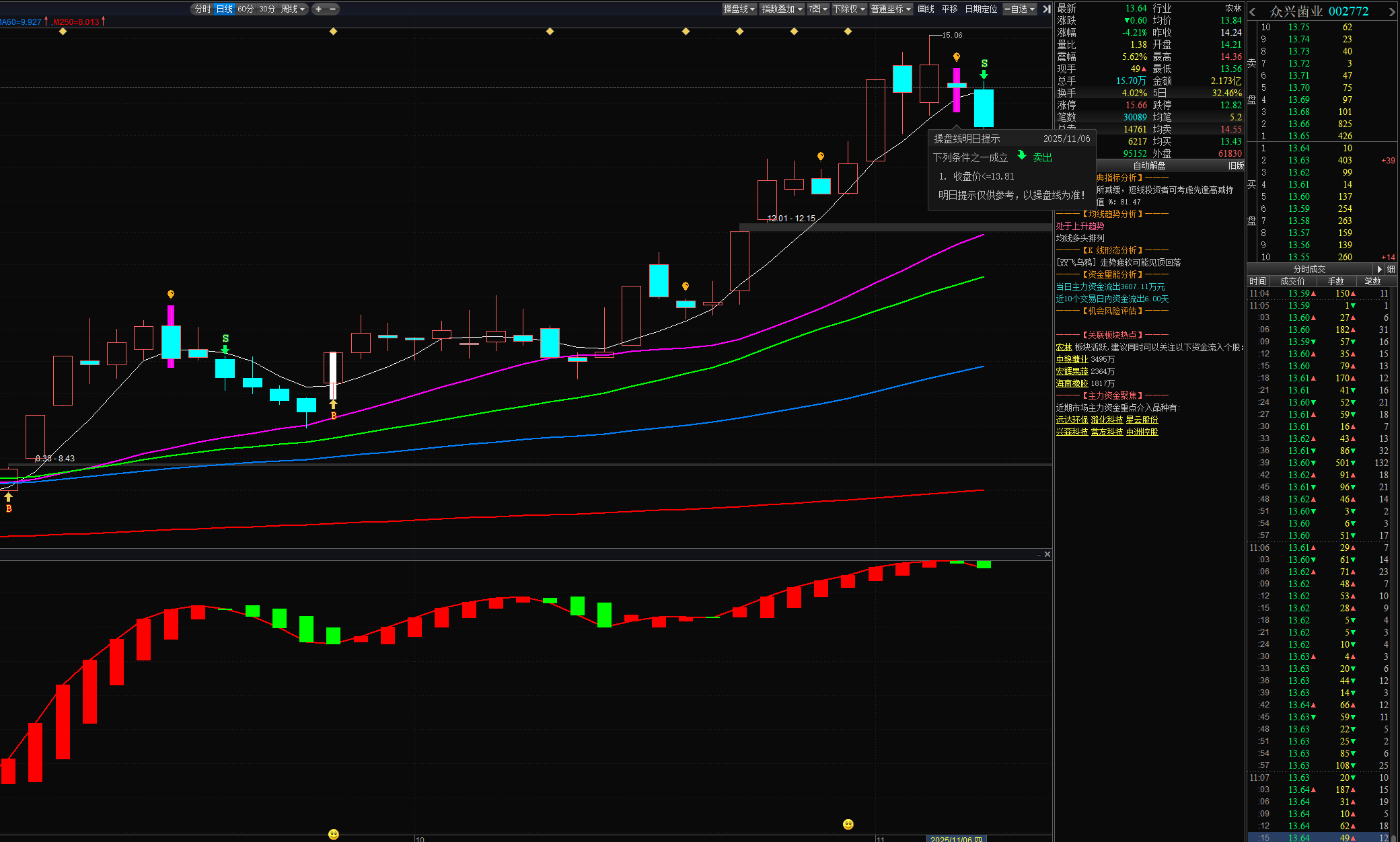The width and height of the screenshot is (1400, 842).
Task: Go to previous stock using left chevron
Action: (1253, 11)
